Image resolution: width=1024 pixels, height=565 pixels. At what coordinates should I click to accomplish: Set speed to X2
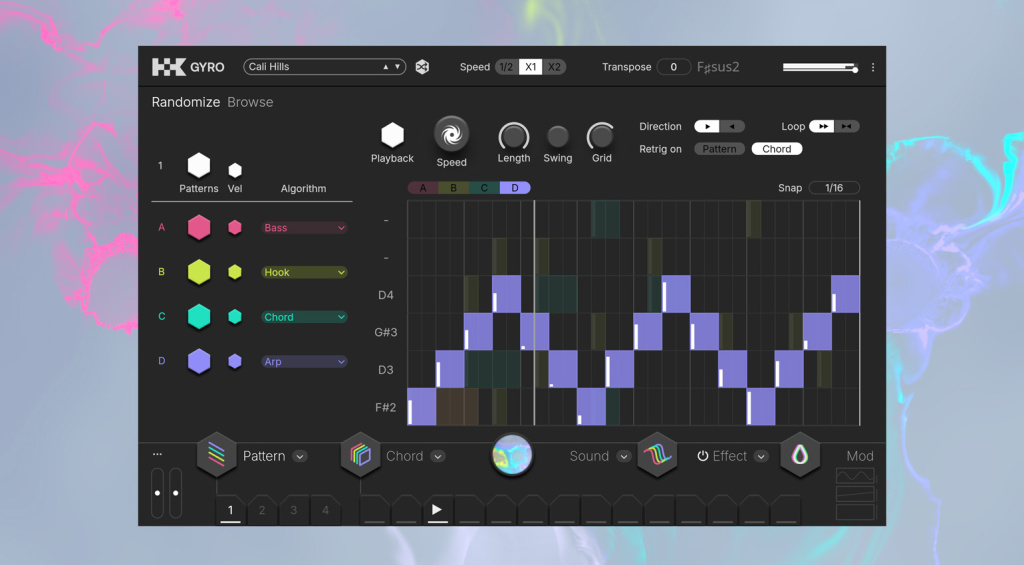[x=554, y=67]
